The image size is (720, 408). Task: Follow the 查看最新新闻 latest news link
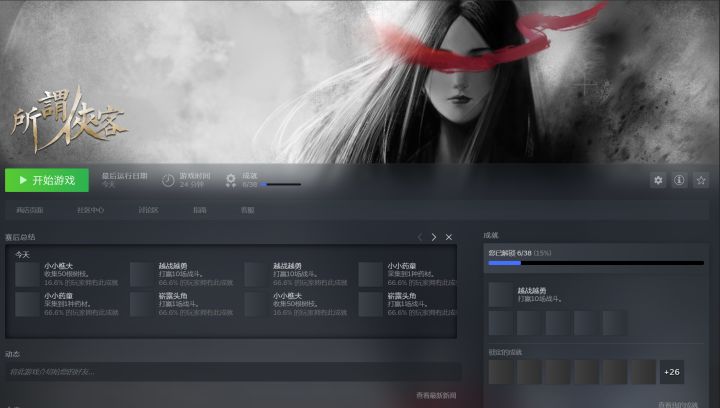436,395
